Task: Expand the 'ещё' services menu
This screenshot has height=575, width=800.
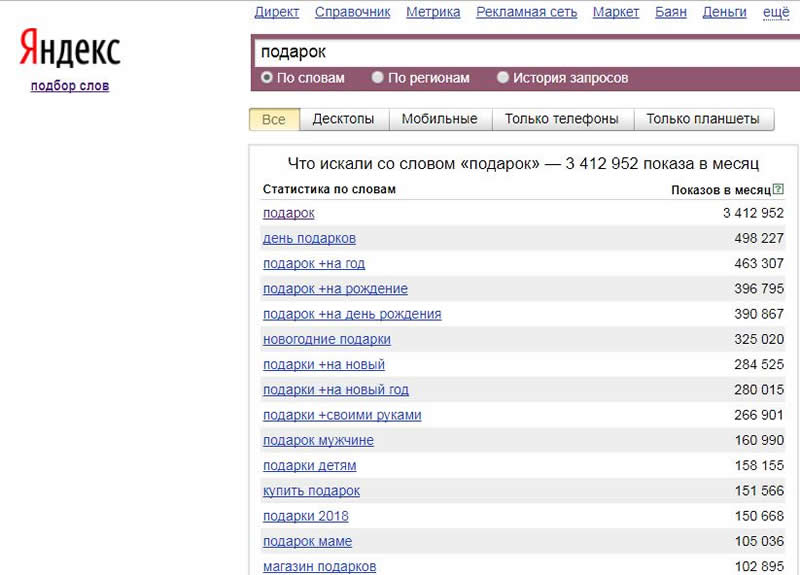Action: [776, 12]
